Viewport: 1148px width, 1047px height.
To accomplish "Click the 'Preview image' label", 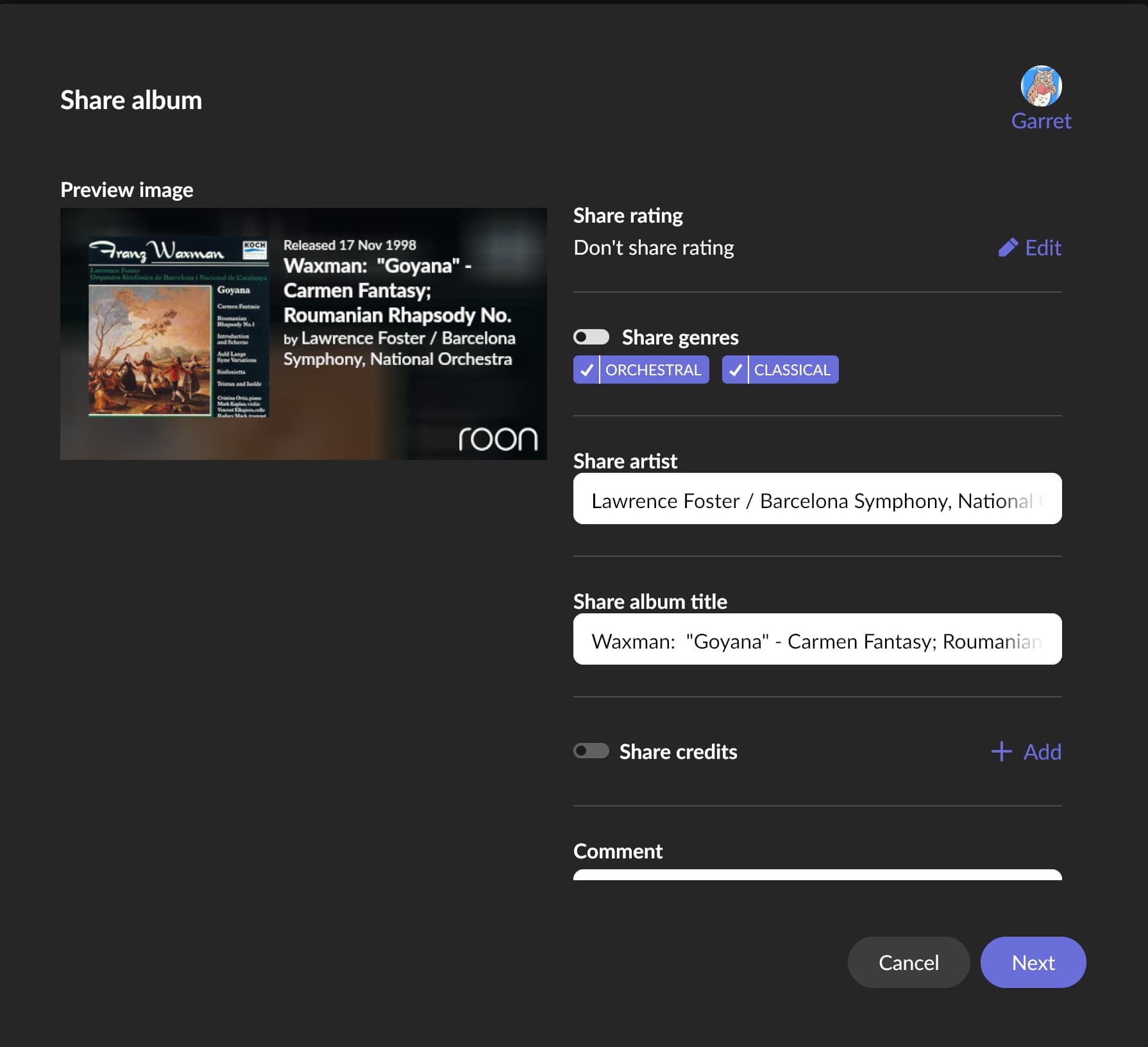I will (x=126, y=190).
